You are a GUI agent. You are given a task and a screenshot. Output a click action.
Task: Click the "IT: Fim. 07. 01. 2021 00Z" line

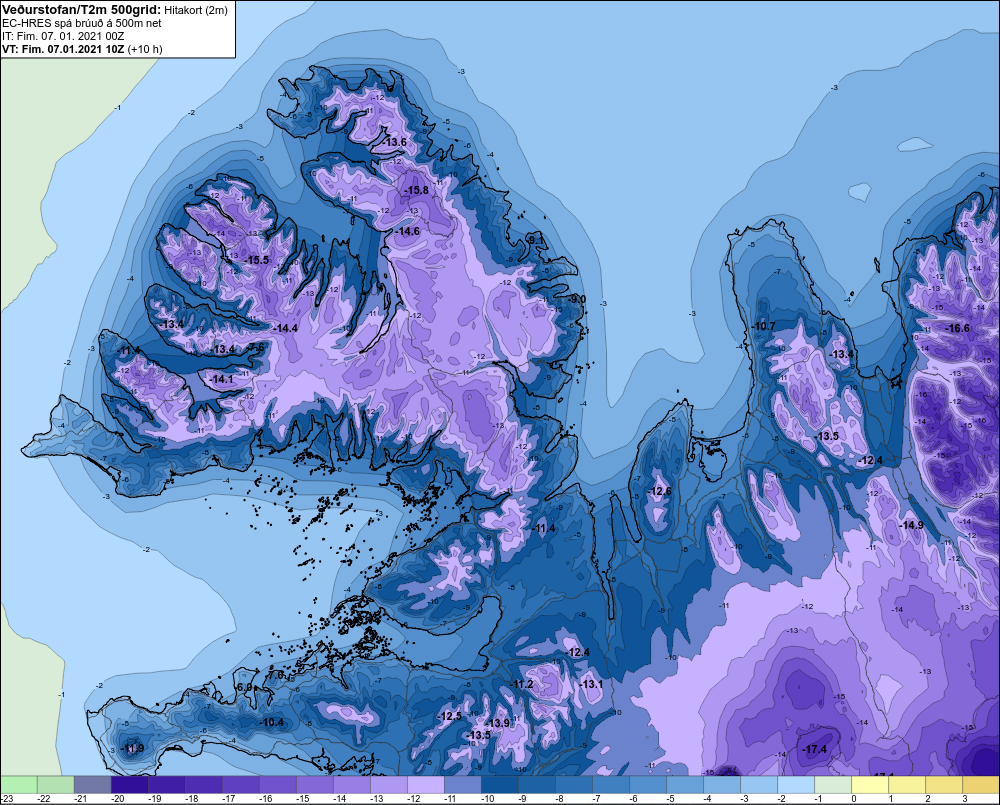[63, 36]
